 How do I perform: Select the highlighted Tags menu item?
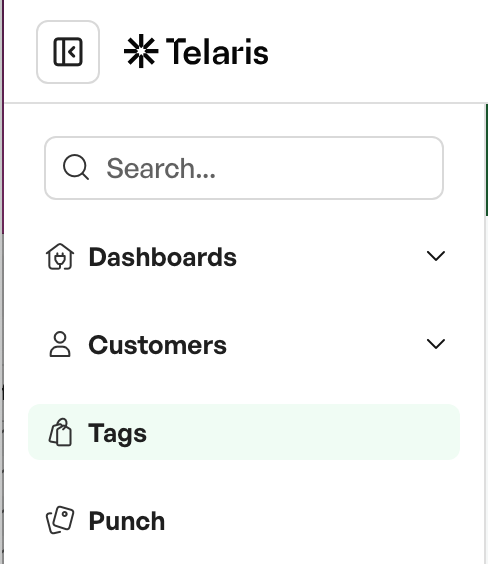(244, 432)
